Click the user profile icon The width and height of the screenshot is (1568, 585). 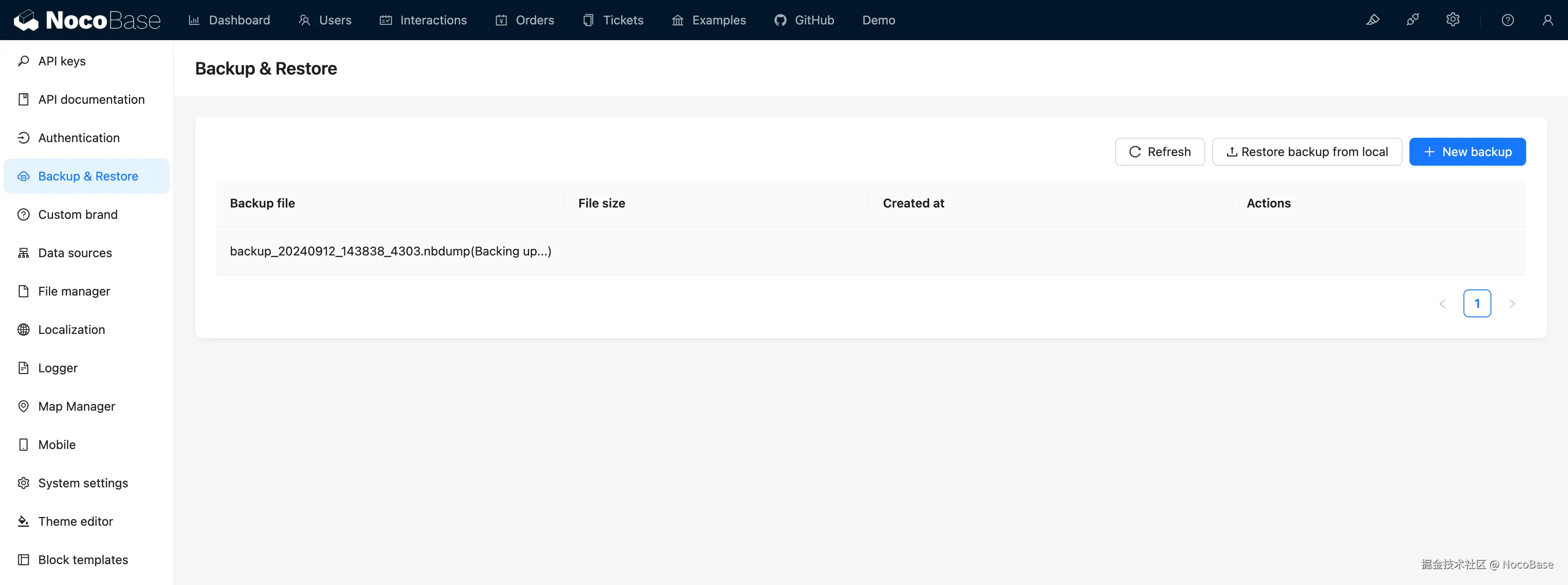[x=1548, y=20]
